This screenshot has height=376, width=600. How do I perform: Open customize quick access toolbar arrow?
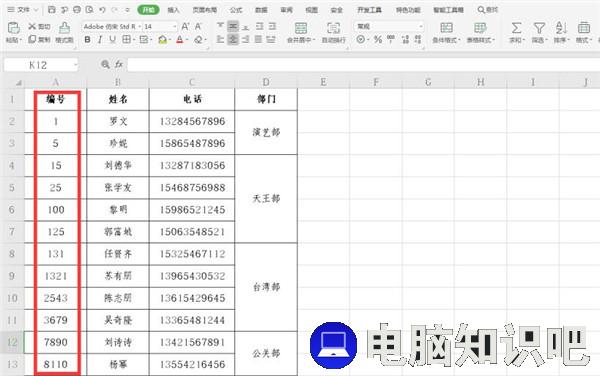[x=127, y=10]
